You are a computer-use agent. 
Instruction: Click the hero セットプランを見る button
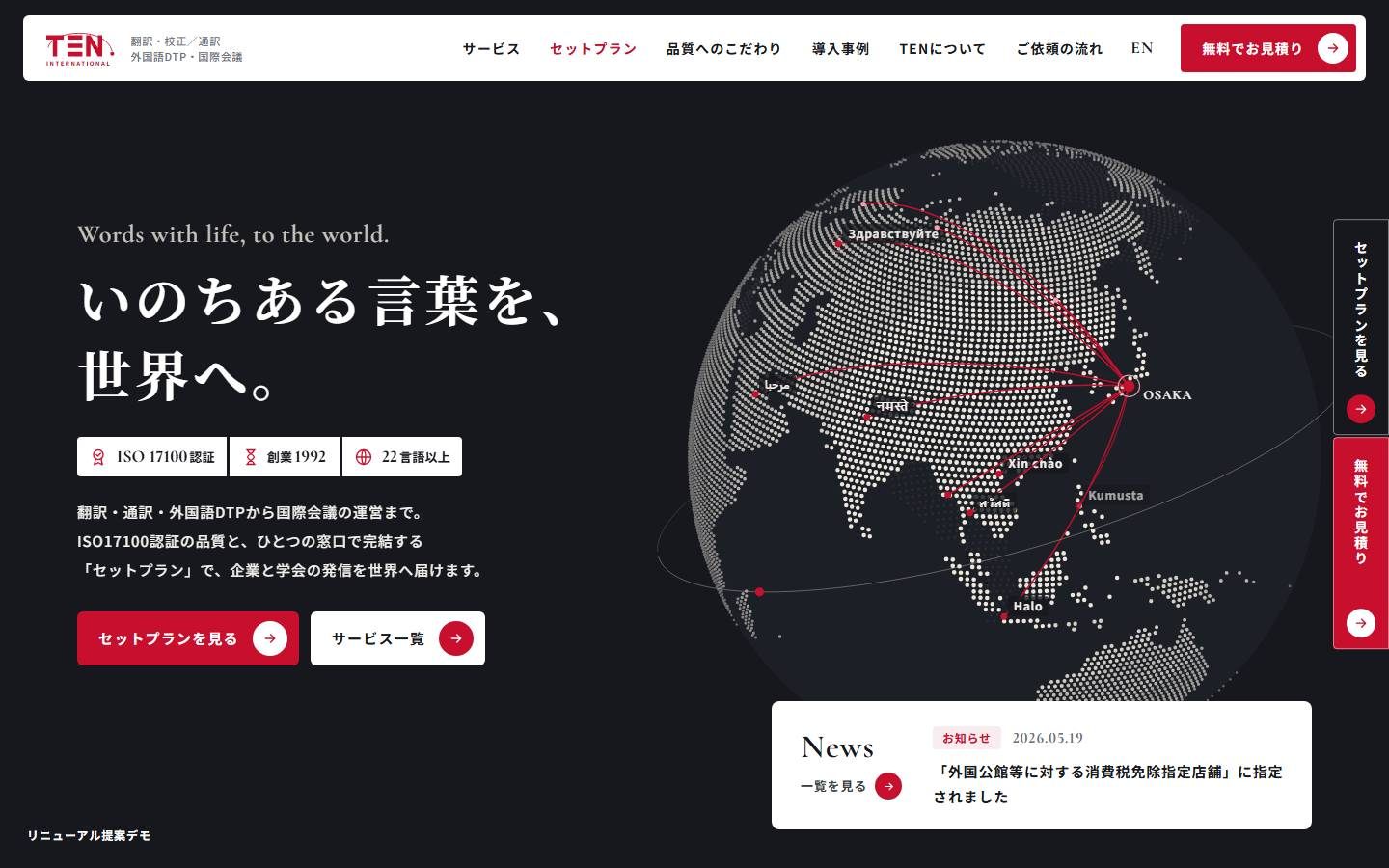point(188,638)
